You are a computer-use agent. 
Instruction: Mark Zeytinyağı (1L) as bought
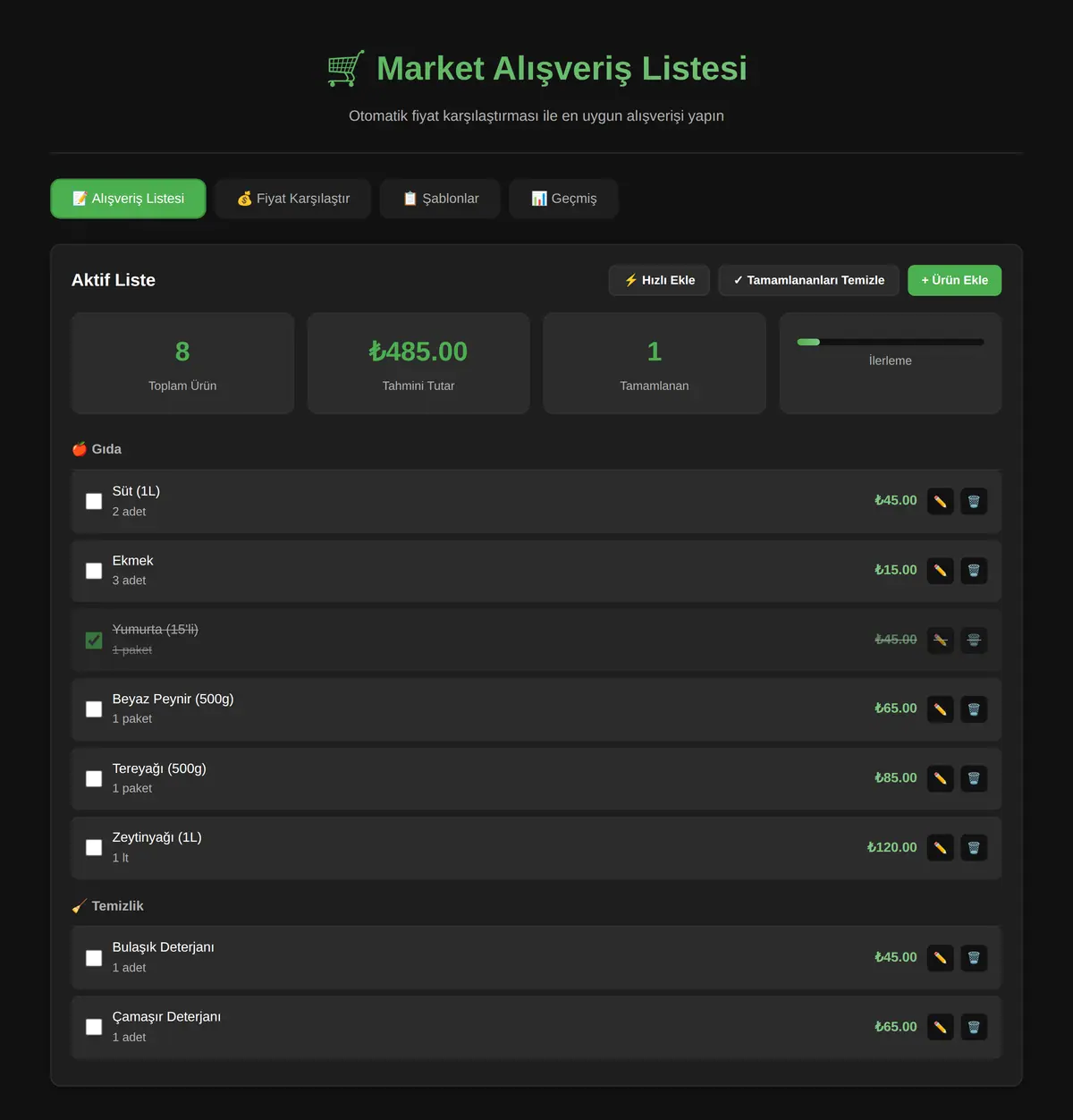coord(94,847)
